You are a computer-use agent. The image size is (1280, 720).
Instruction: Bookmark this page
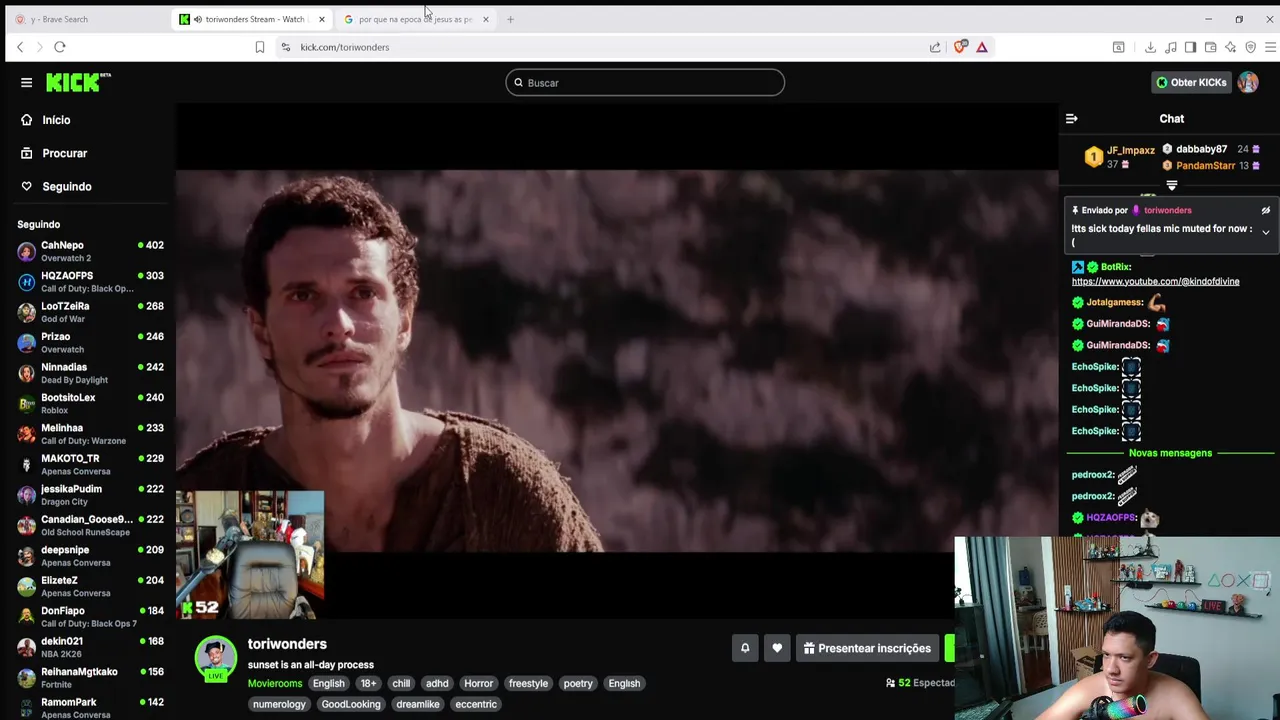[x=260, y=47]
